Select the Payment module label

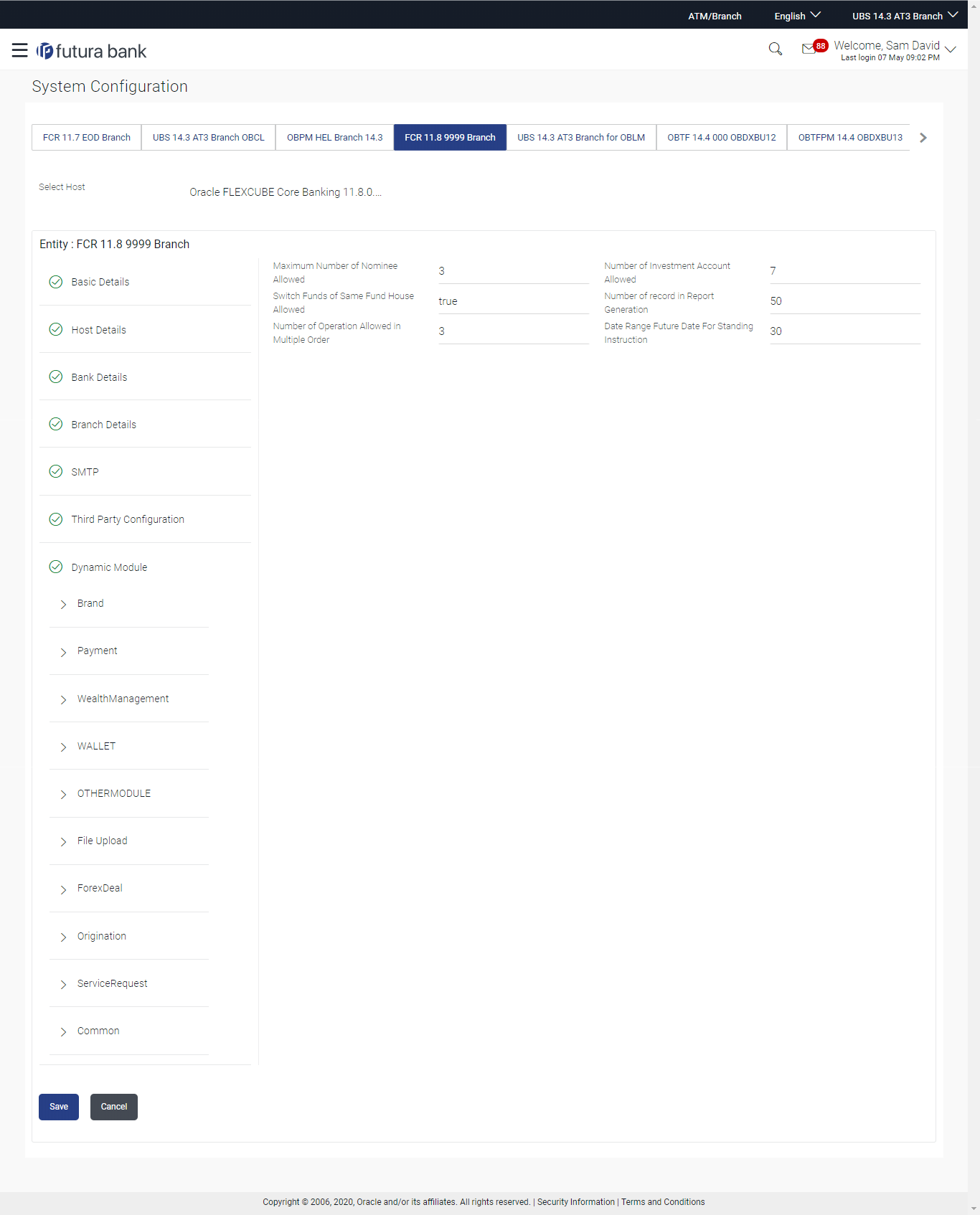coord(97,651)
